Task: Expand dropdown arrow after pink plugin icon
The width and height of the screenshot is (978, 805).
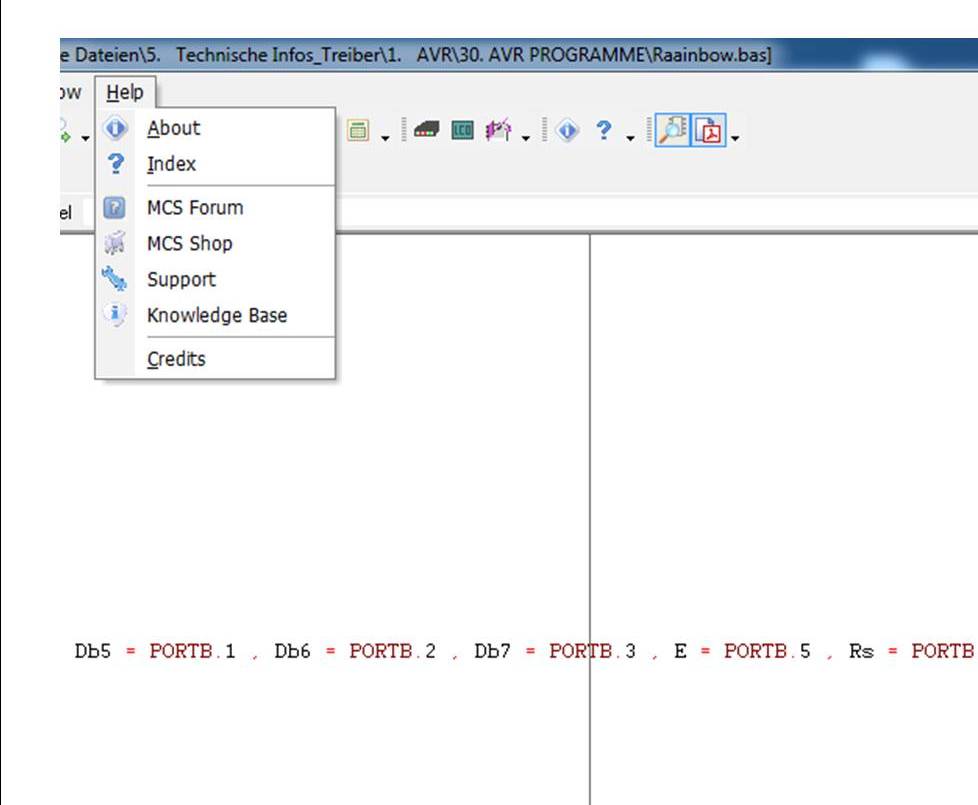Action: point(524,137)
